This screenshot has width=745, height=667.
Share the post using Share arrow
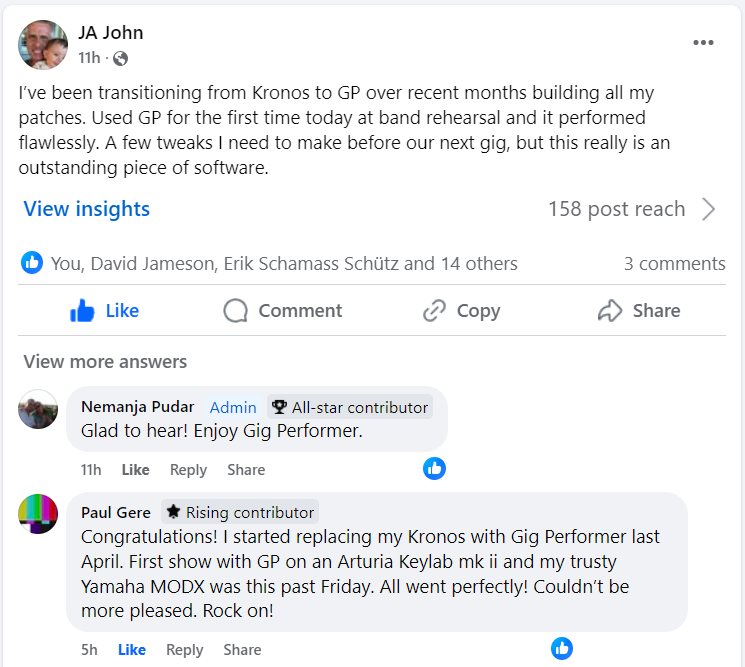[639, 311]
